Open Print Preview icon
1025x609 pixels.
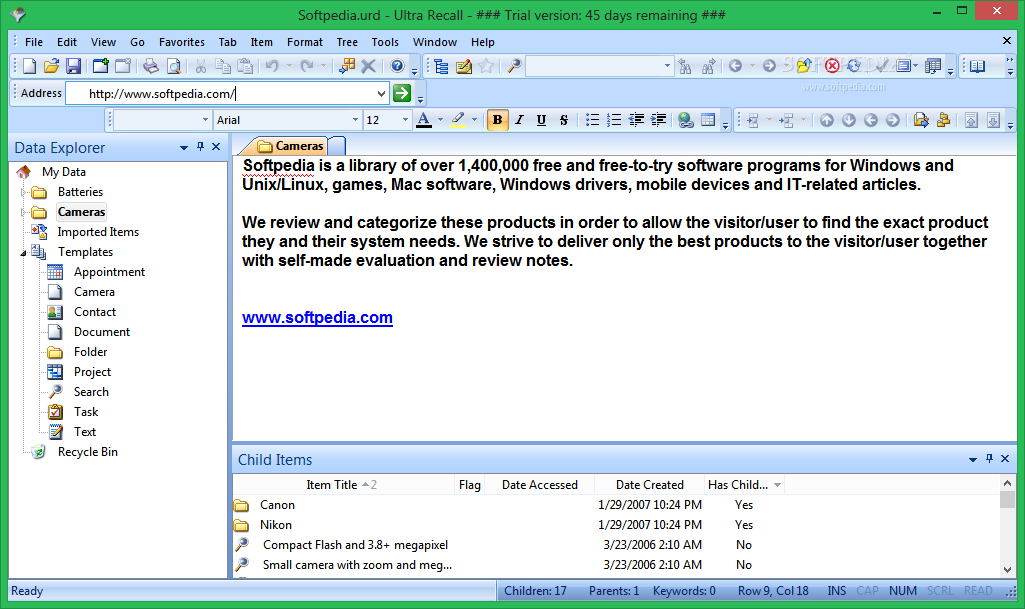point(173,66)
